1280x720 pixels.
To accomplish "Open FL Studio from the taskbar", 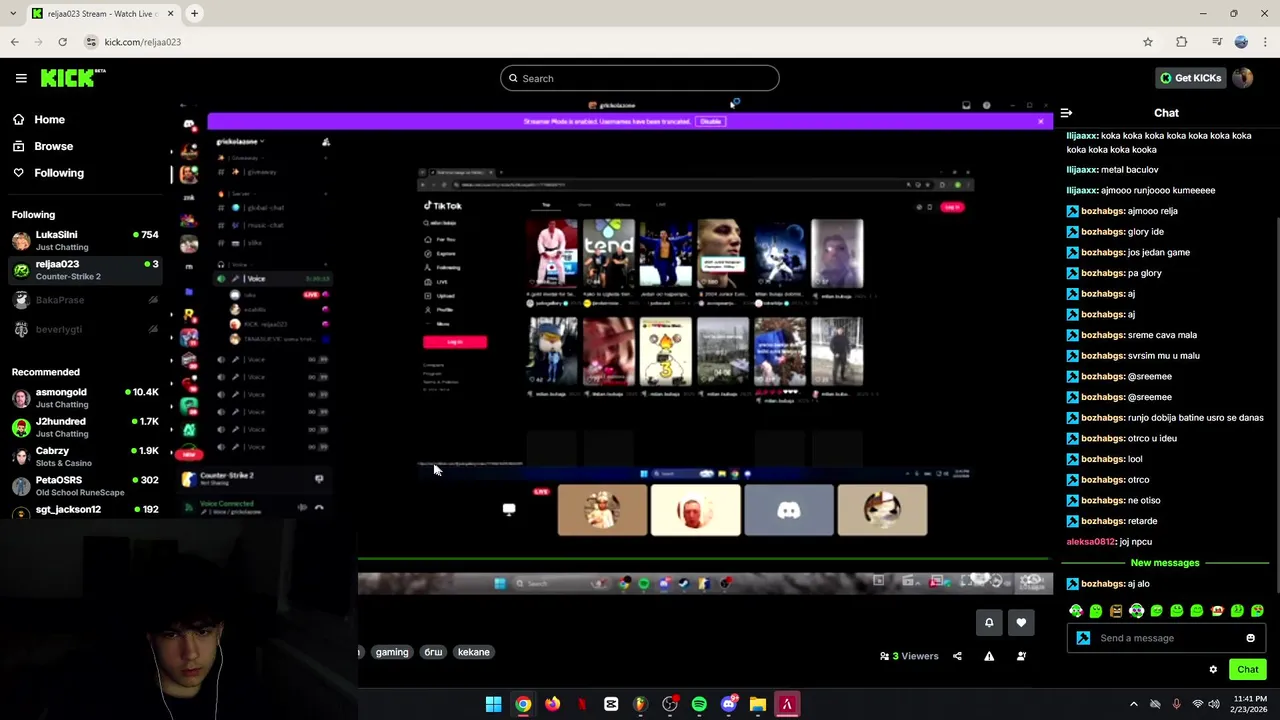I will (640, 704).
